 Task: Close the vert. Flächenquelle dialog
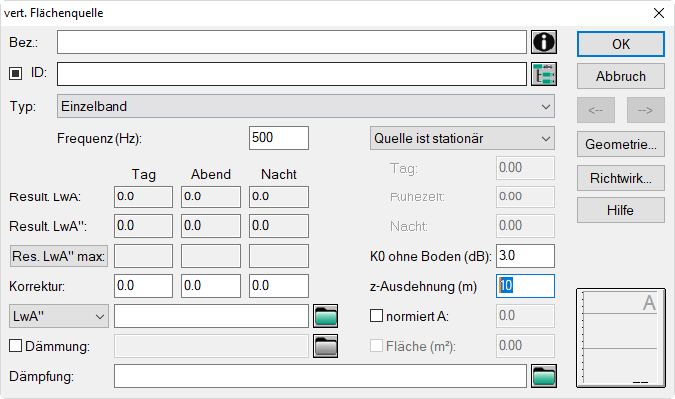[x=659, y=13]
